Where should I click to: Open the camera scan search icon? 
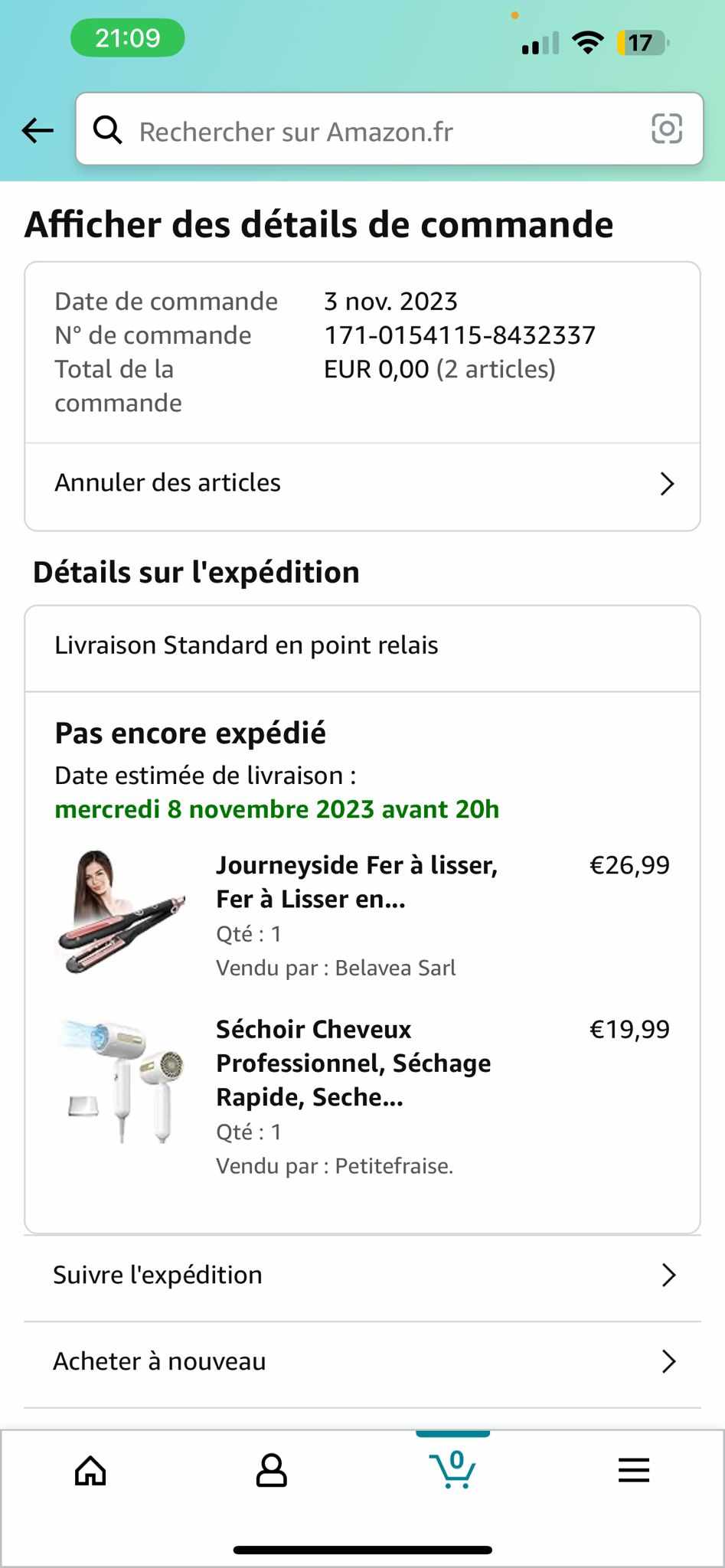tap(666, 129)
